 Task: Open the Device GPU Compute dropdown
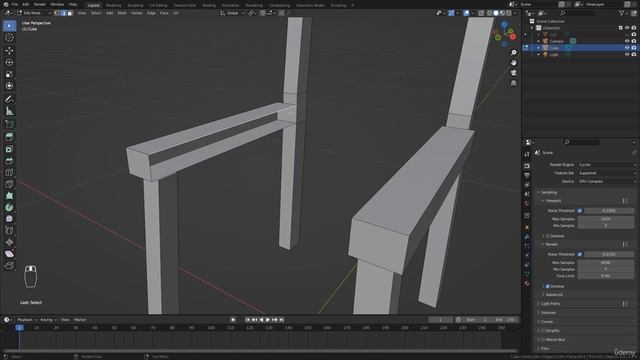click(x=607, y=181)
